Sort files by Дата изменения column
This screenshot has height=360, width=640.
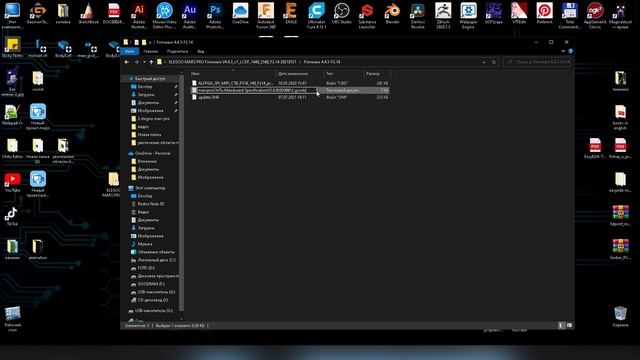point(300,73)
